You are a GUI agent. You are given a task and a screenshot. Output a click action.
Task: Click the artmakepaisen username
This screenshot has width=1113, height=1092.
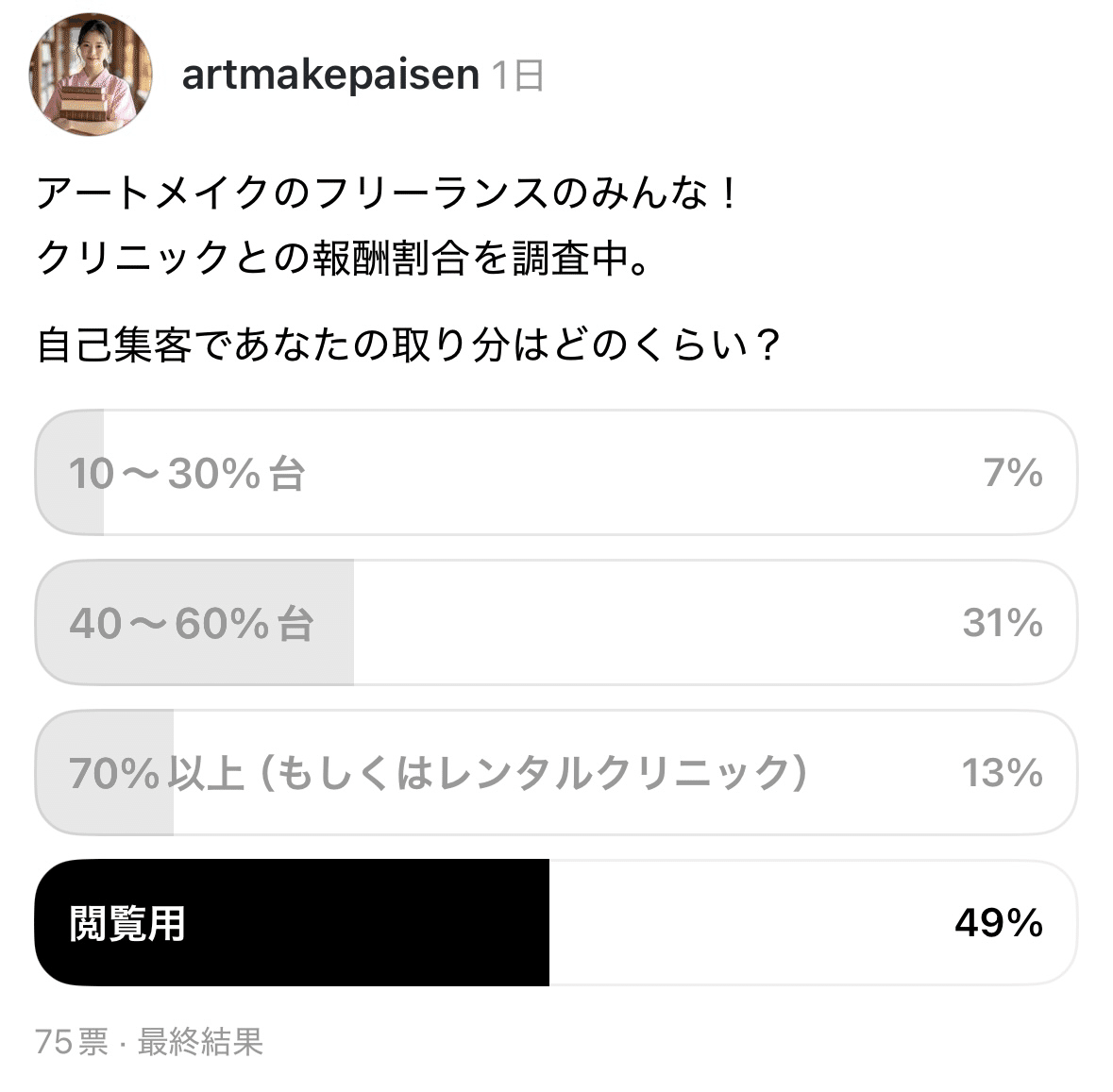(x=330, y=75)
